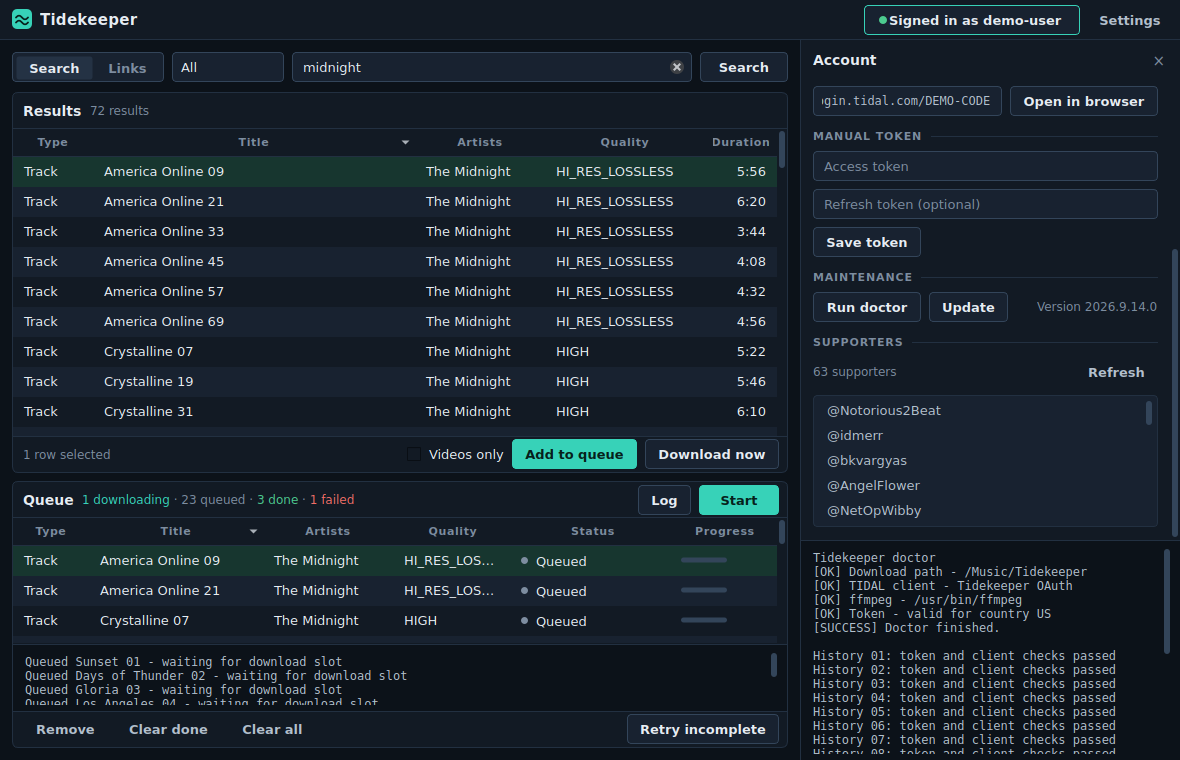Click supporter @Notorious2Beat
Viewport: 1180px width, 760px height.
(883, 411)
